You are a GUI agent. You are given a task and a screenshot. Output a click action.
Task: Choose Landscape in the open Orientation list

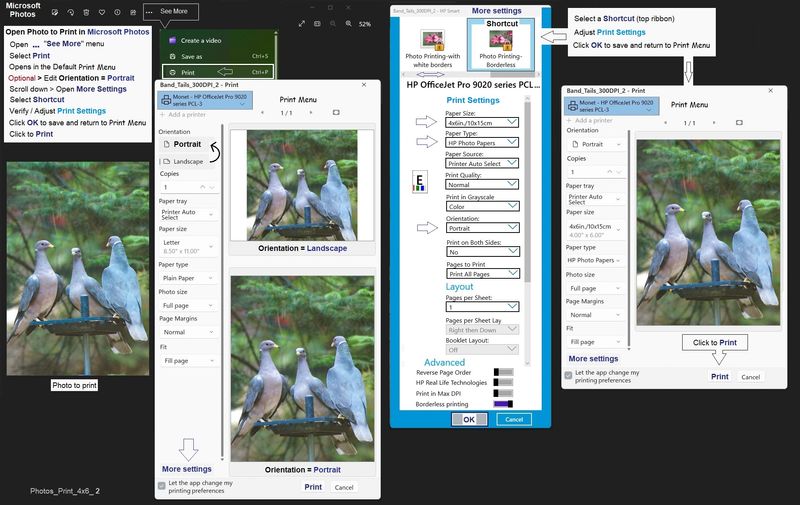(186, 161)
